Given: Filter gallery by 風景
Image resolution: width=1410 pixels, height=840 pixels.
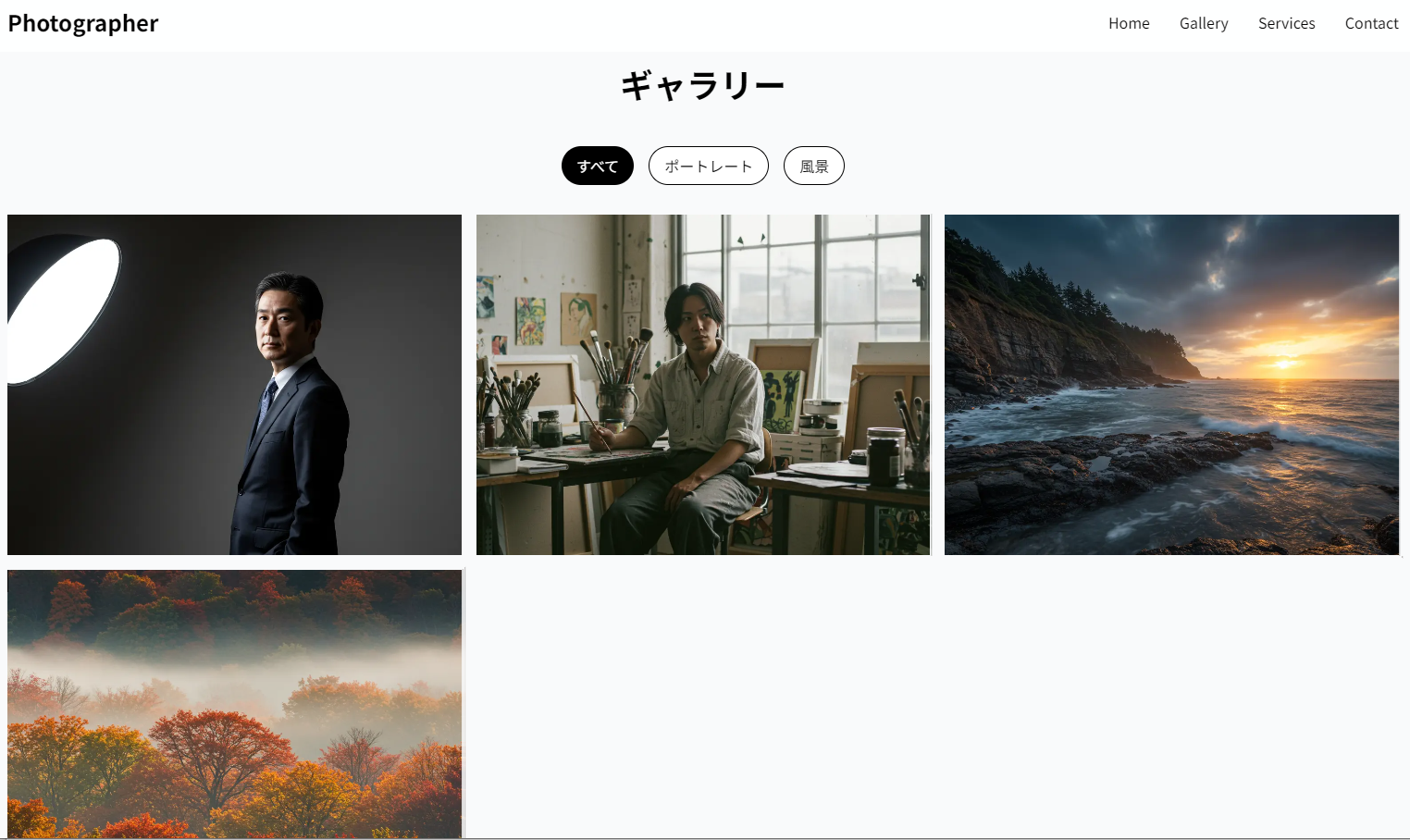Looking at the screenshot, I should coord(814,166).
